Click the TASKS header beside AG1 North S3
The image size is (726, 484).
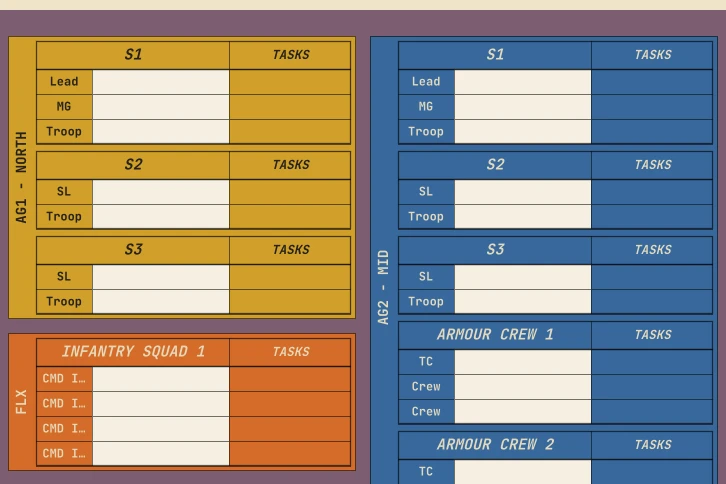(291, 250)
